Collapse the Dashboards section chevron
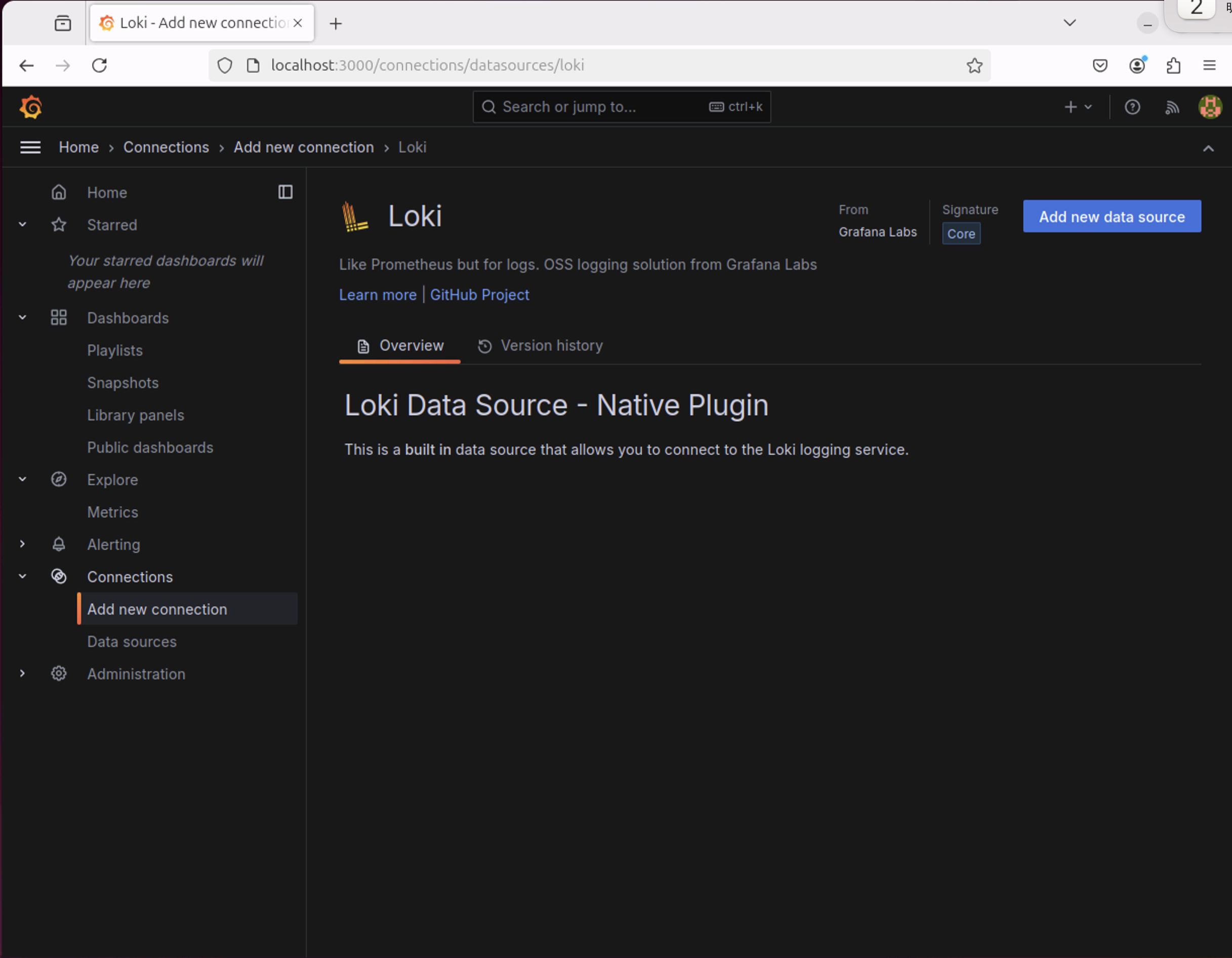This screenshot has width=1232, height=958. tap(23, 317)
